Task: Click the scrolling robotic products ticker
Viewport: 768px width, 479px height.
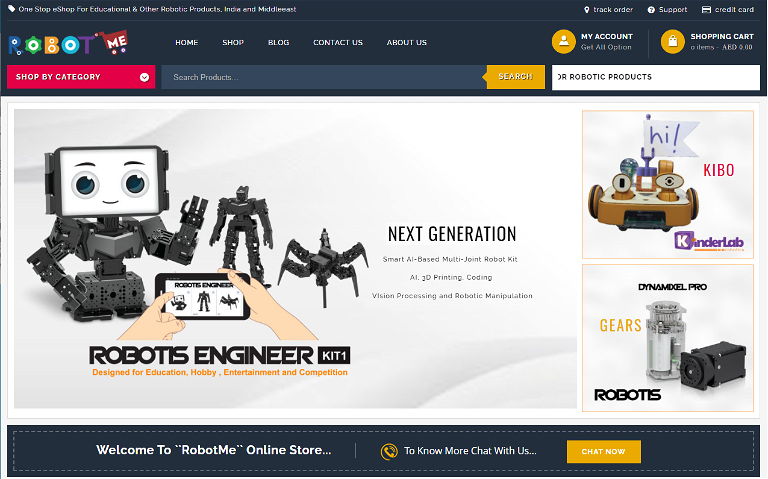Action: coord(656,77)
